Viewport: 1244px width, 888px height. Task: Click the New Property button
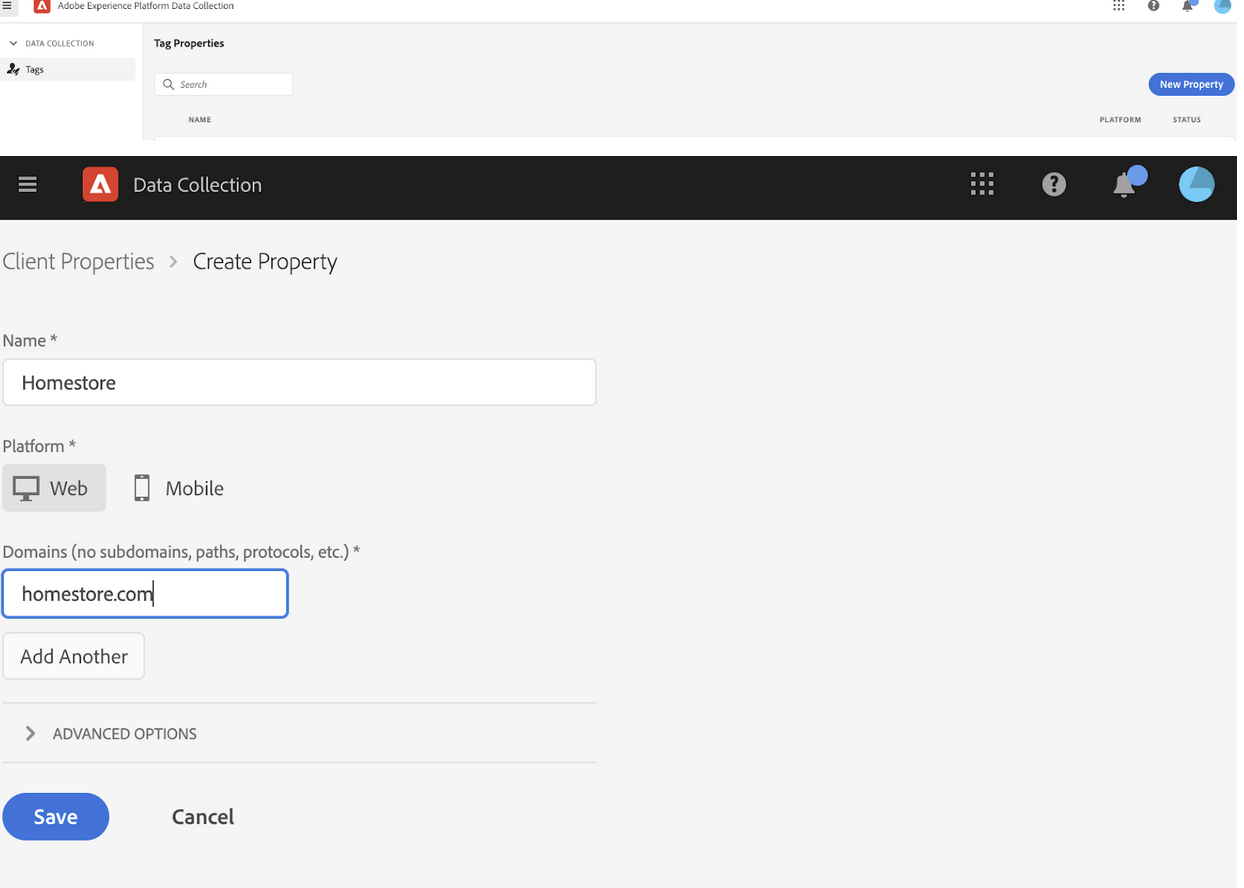coord(1191,84)
